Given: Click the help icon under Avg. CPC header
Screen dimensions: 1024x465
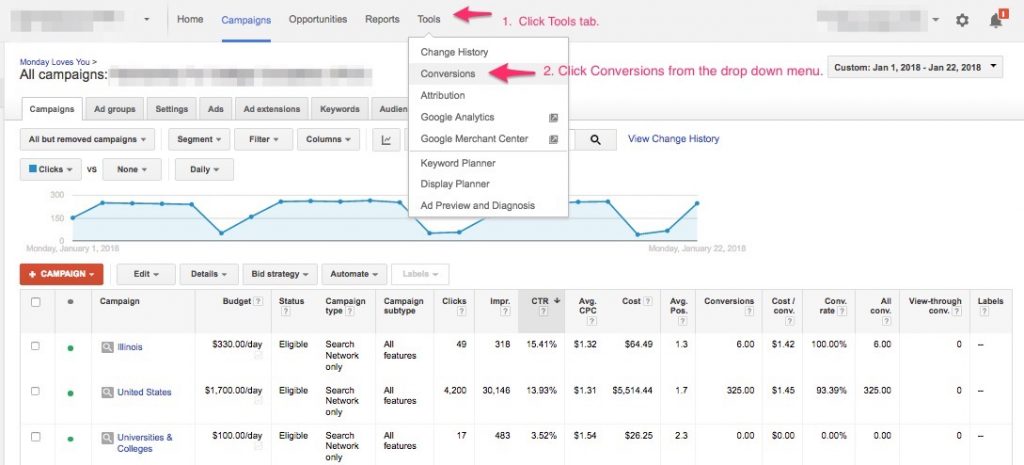Looking at the screenshot, I should pos(592,321).
